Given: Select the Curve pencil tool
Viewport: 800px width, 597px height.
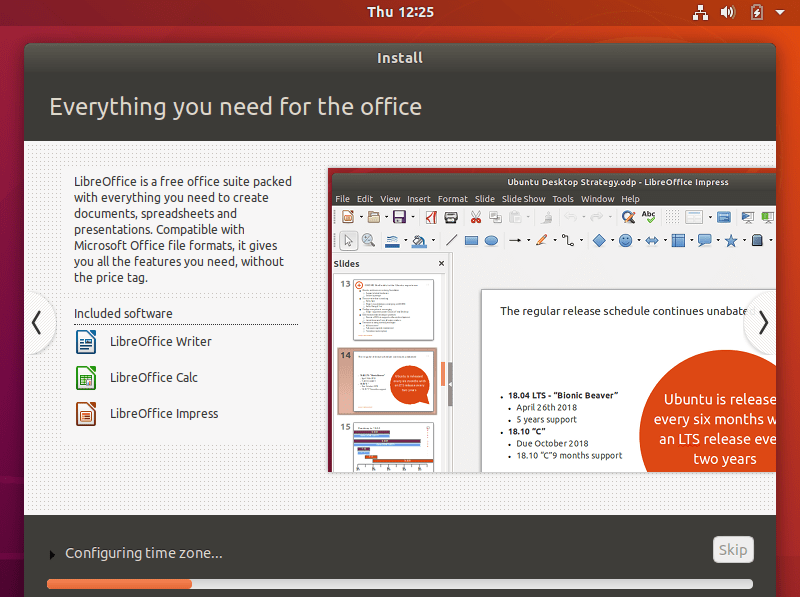Looking at the screenshot, I should [x=542, y=240].
